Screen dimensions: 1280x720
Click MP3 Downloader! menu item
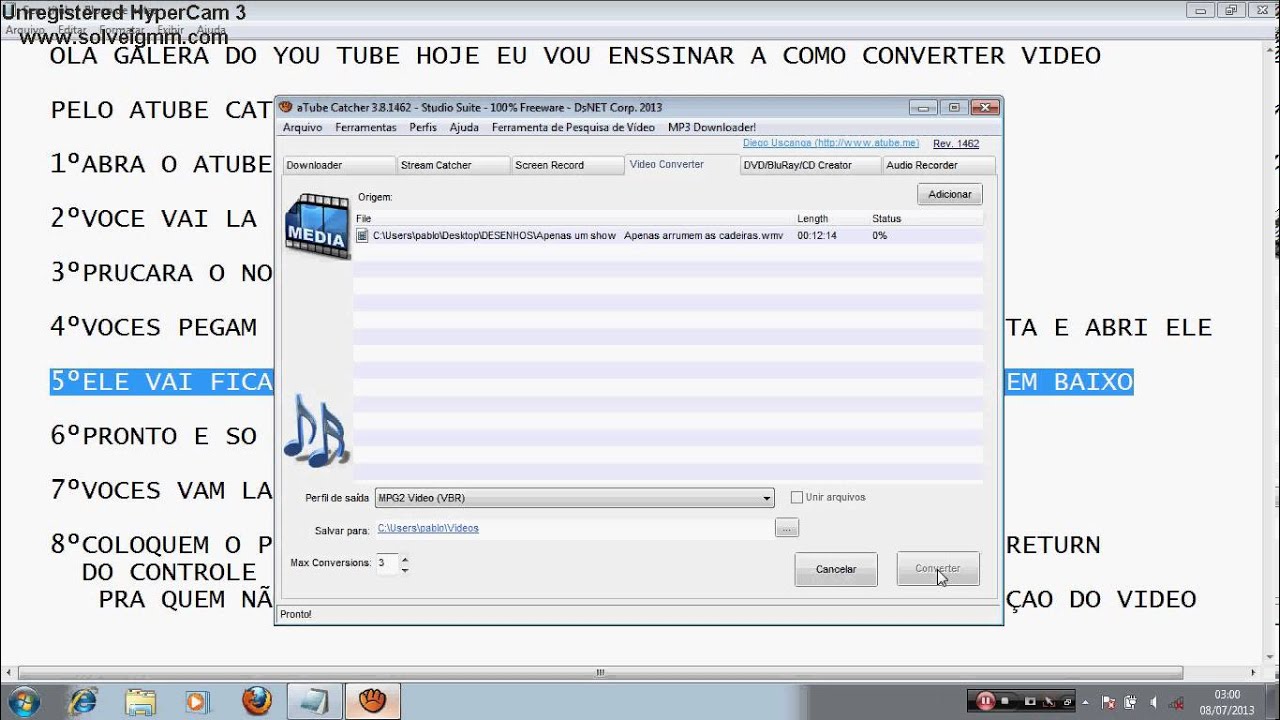coord(712,127)
